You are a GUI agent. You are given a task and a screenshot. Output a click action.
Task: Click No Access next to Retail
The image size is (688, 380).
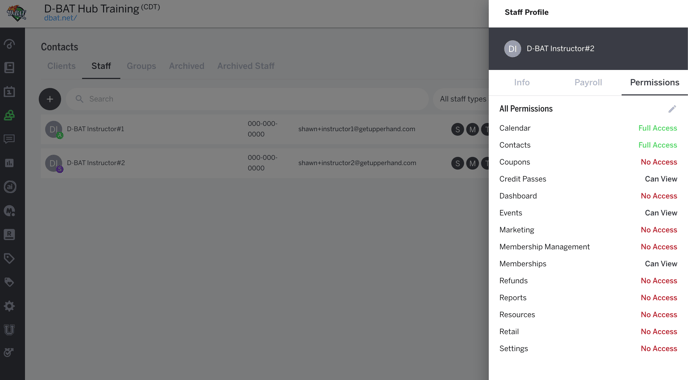(659, 332)
